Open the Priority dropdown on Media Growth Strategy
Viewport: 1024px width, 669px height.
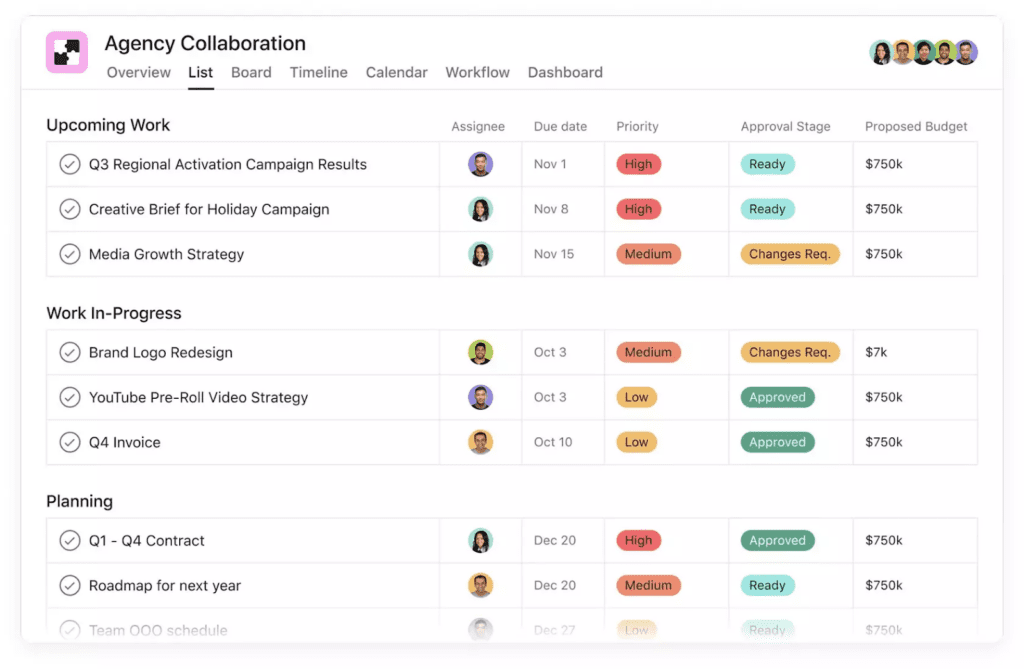coord(648,254)
